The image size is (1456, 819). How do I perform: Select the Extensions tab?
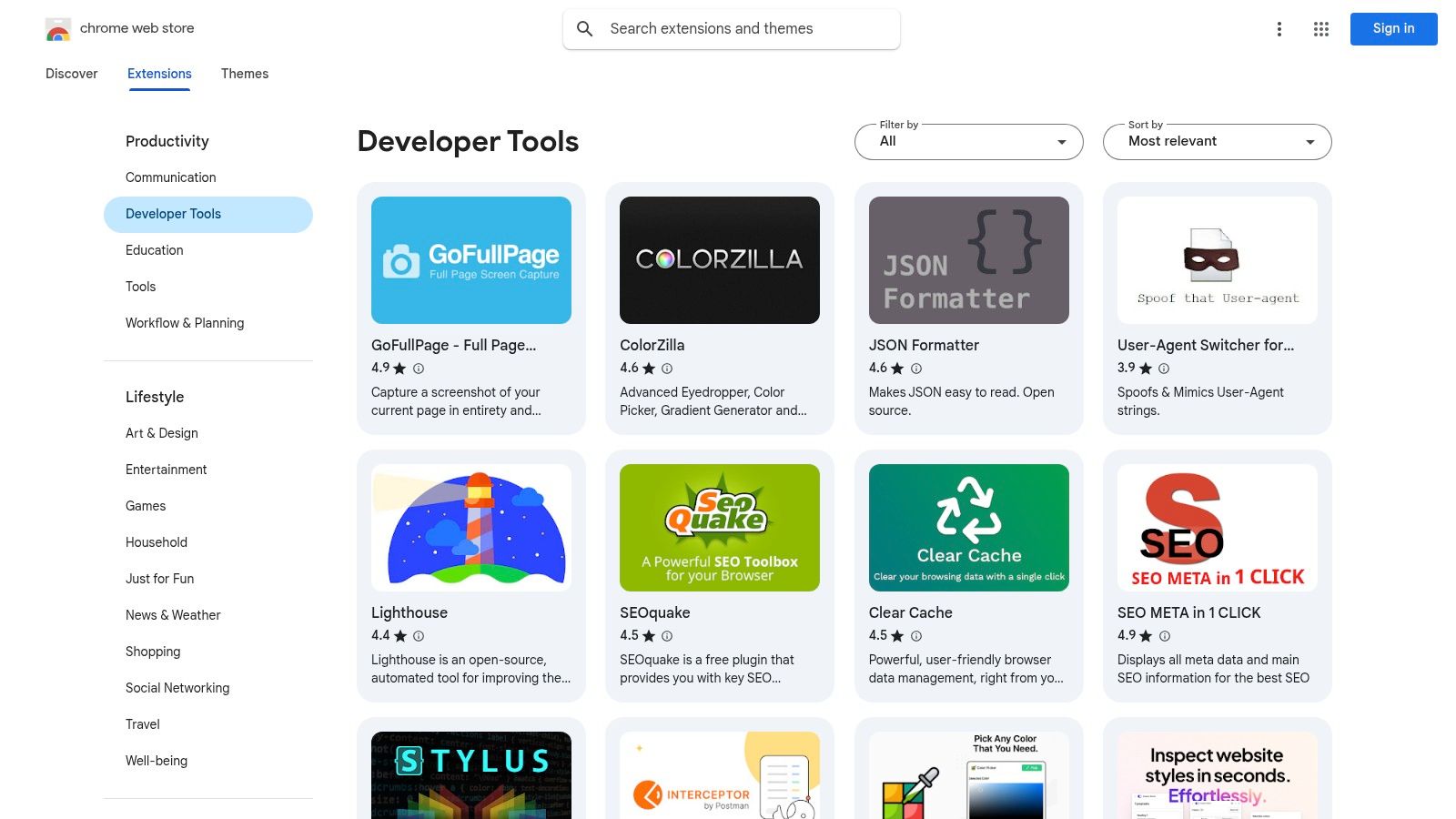[x=159, y=74]
